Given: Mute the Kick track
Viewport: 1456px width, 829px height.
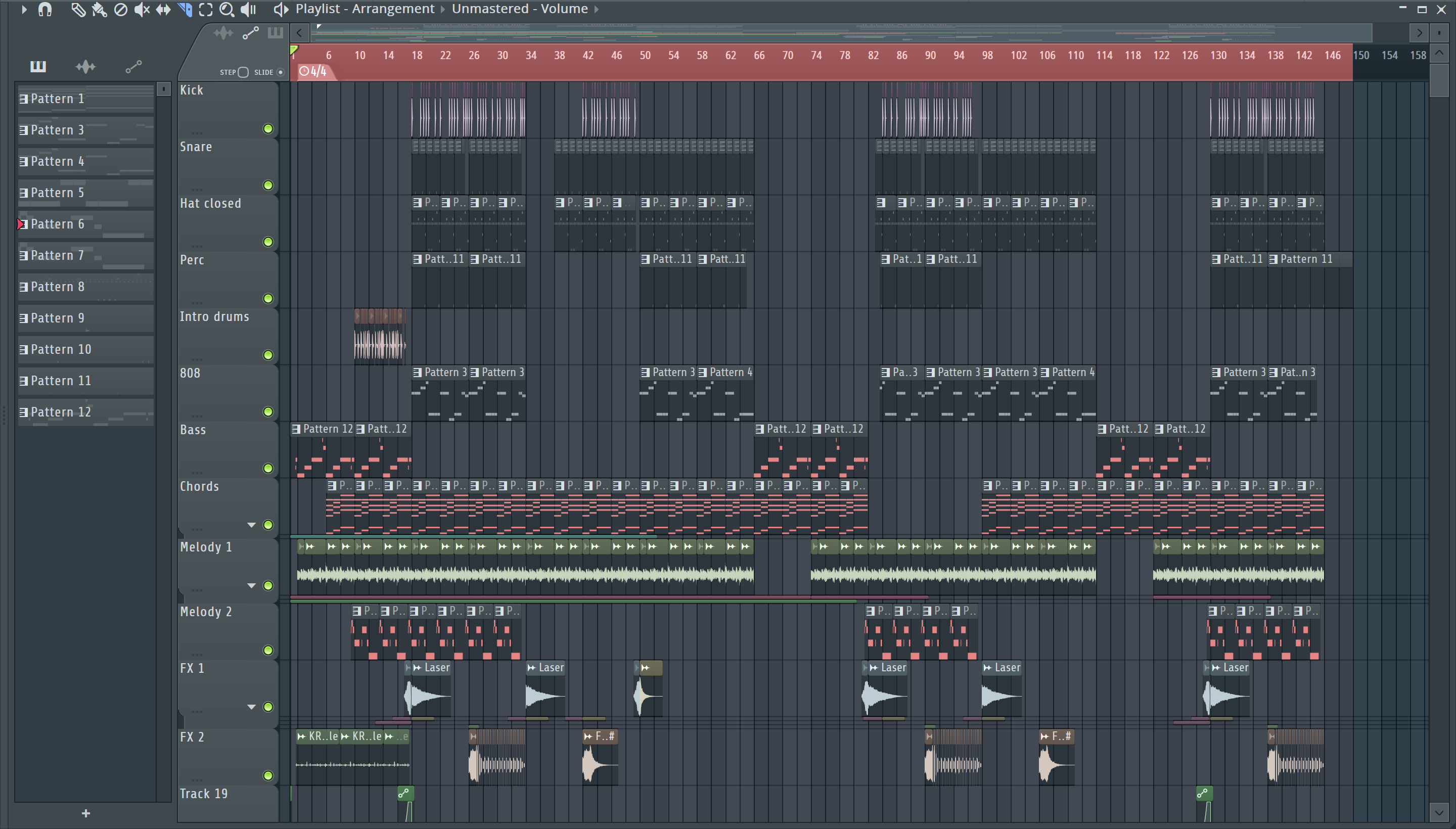Looking at the screenshot, I should pos(267,129).
